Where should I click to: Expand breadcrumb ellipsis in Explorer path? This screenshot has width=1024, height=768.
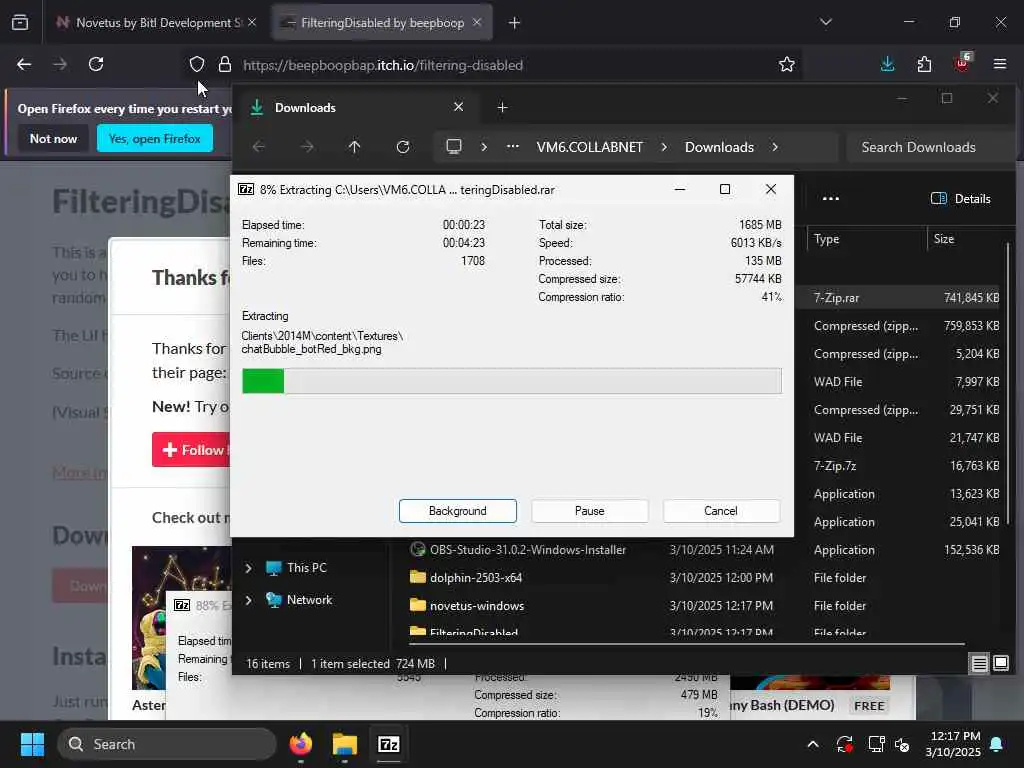click(x=513, y=146)
